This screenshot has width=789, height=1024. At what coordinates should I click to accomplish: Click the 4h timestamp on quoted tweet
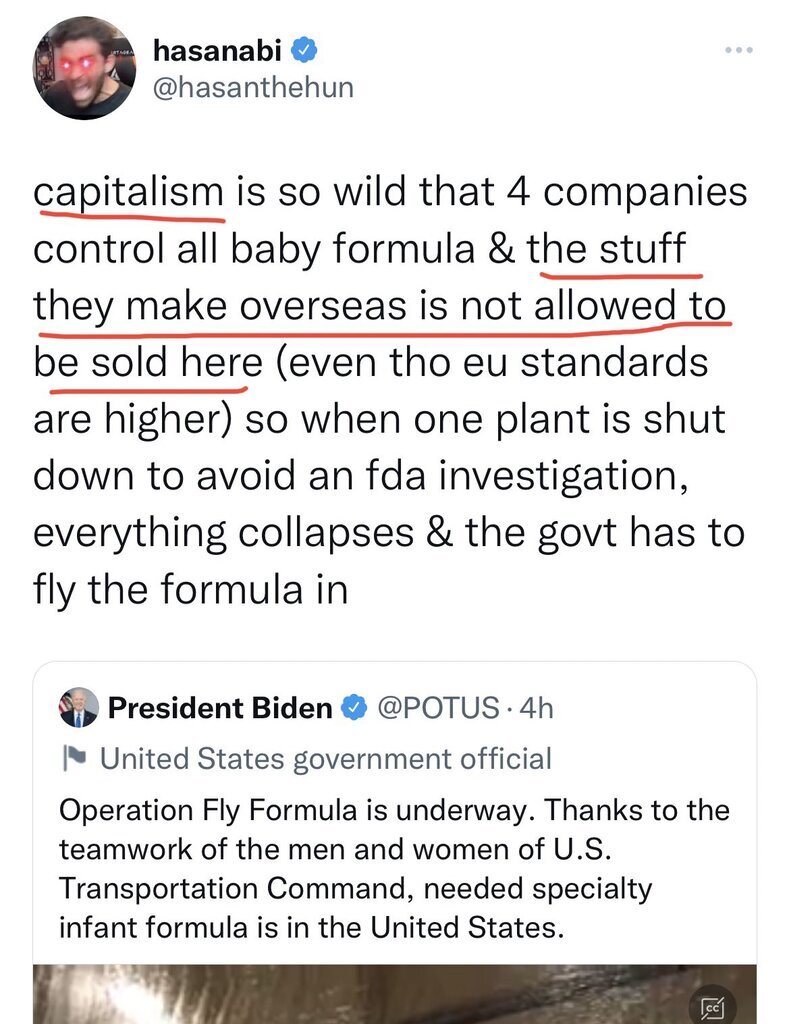[x=537, y=709]
